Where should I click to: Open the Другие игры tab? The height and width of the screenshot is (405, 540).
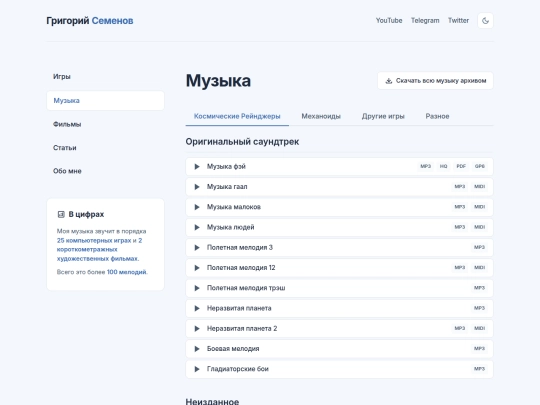pos(383,116)
